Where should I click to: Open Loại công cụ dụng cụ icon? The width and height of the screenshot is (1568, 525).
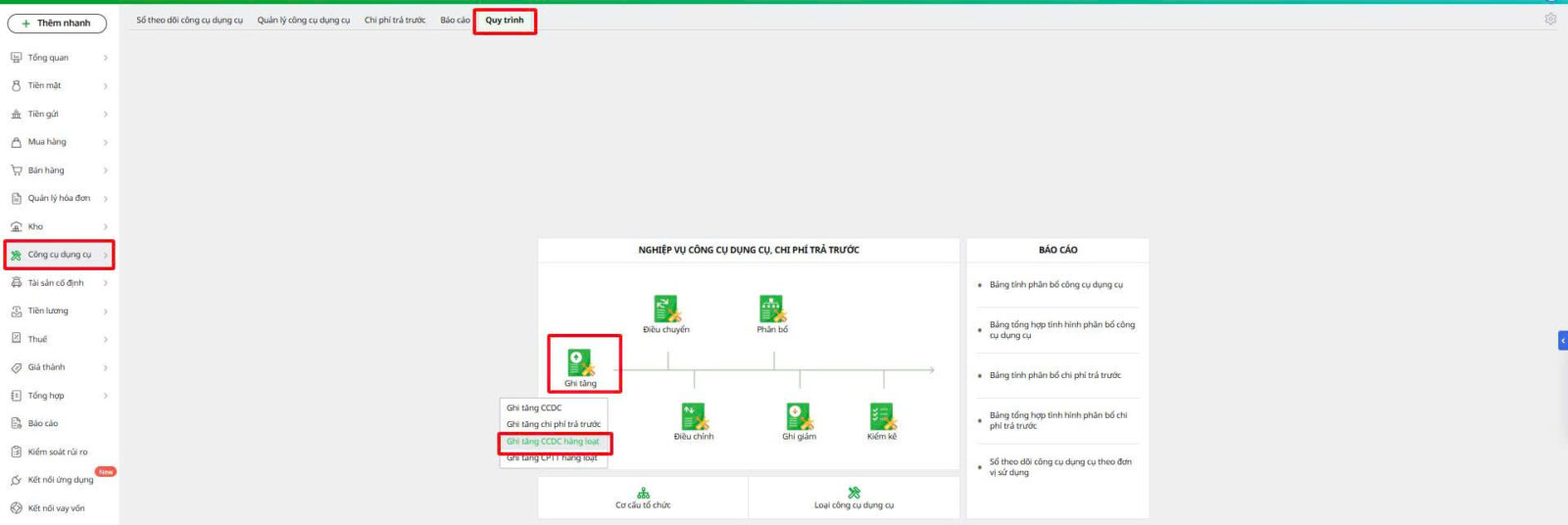[x=854, y=493]
